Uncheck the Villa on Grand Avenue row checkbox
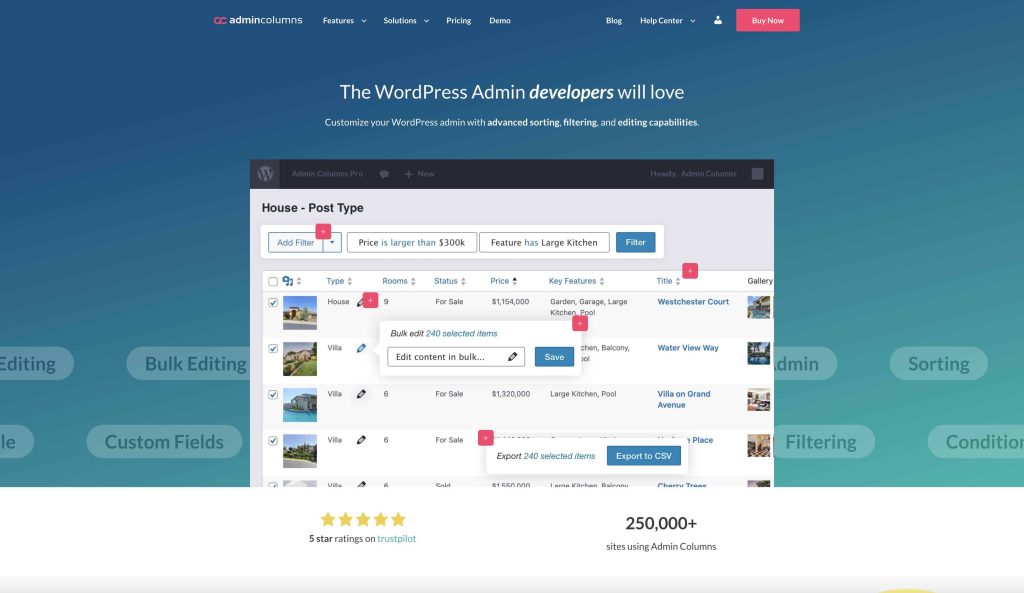The image size is (1024, 593). tap(273, 395)
